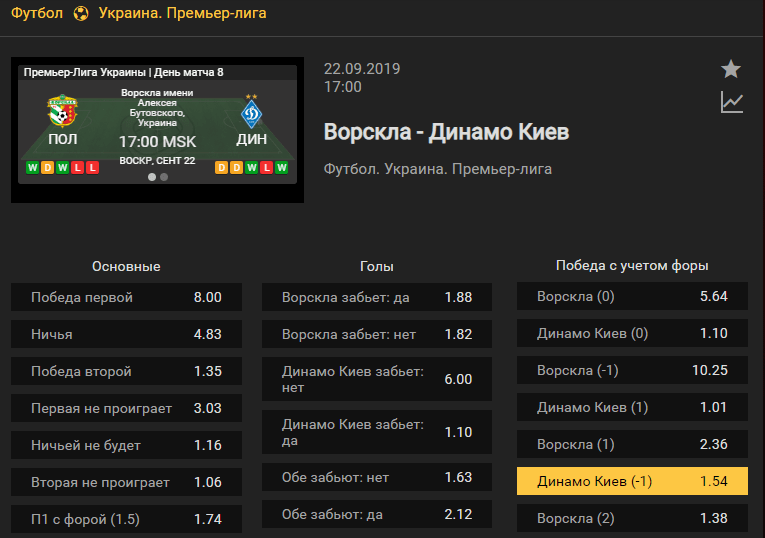Screen dimensions: 765x538
Task: Click the Ворскла - Динамо Киев title
Action: click(x=446, y=132)
